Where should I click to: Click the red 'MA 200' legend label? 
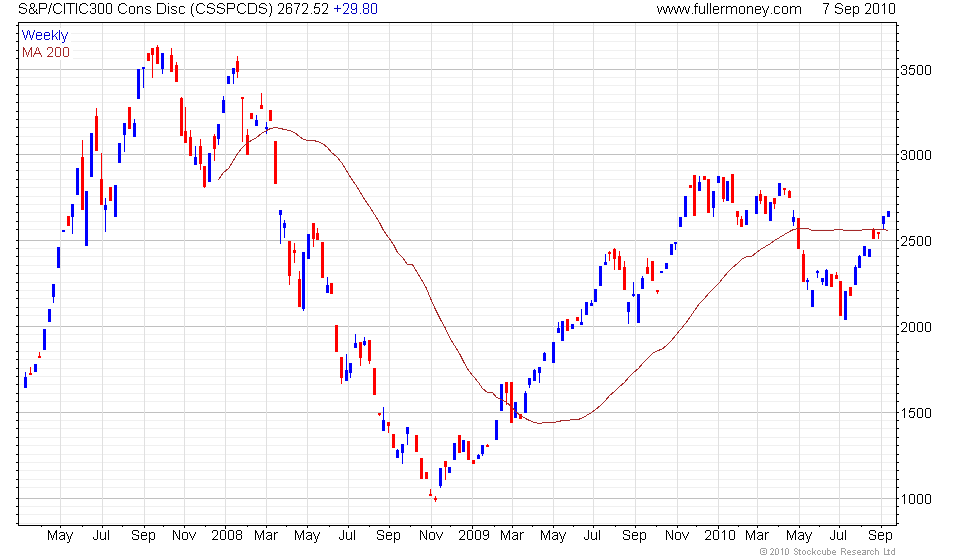46,52
